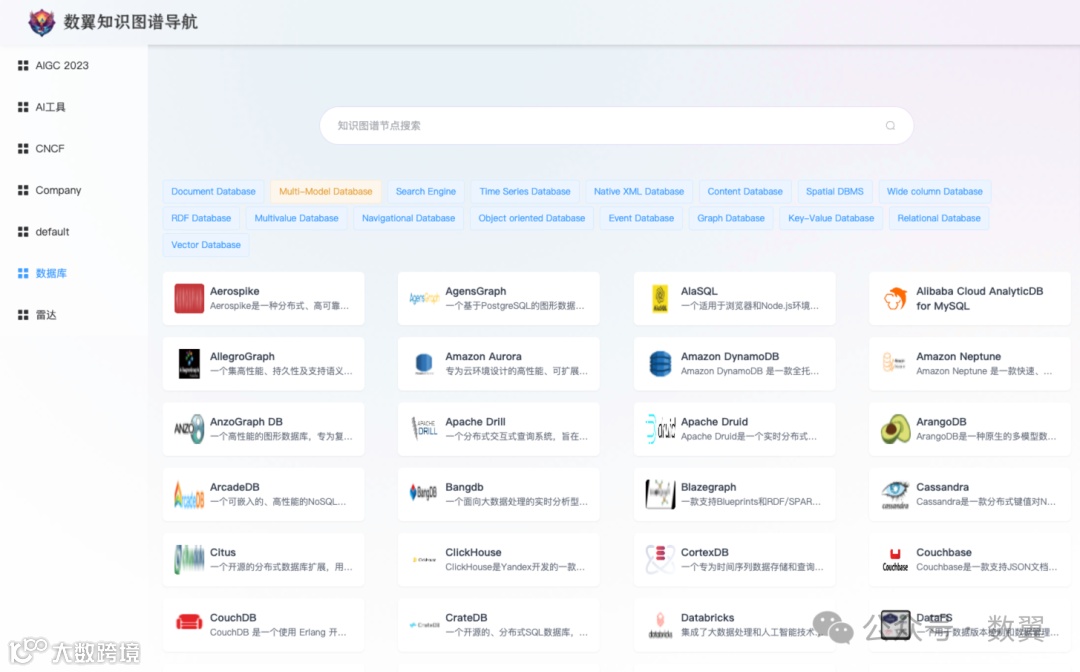This screenshot has height=672, width=1080.
Task: Click the Amazon Neptune logo icon
Action: [895, 362]
